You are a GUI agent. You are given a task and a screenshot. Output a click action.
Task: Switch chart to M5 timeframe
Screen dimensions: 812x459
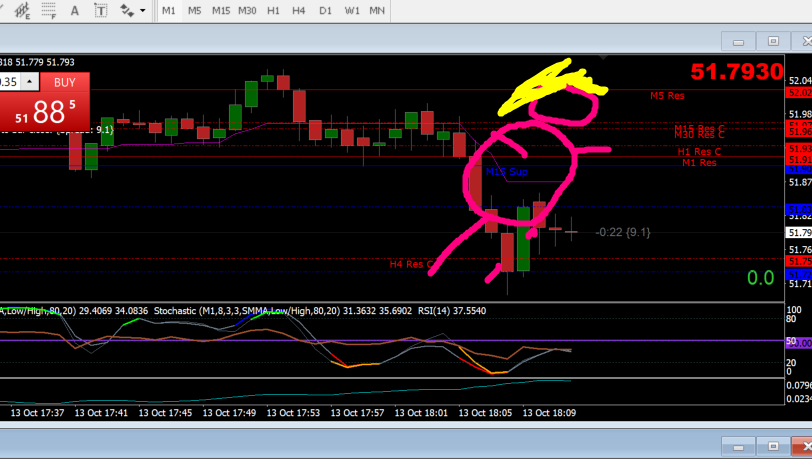coord(195,10)
